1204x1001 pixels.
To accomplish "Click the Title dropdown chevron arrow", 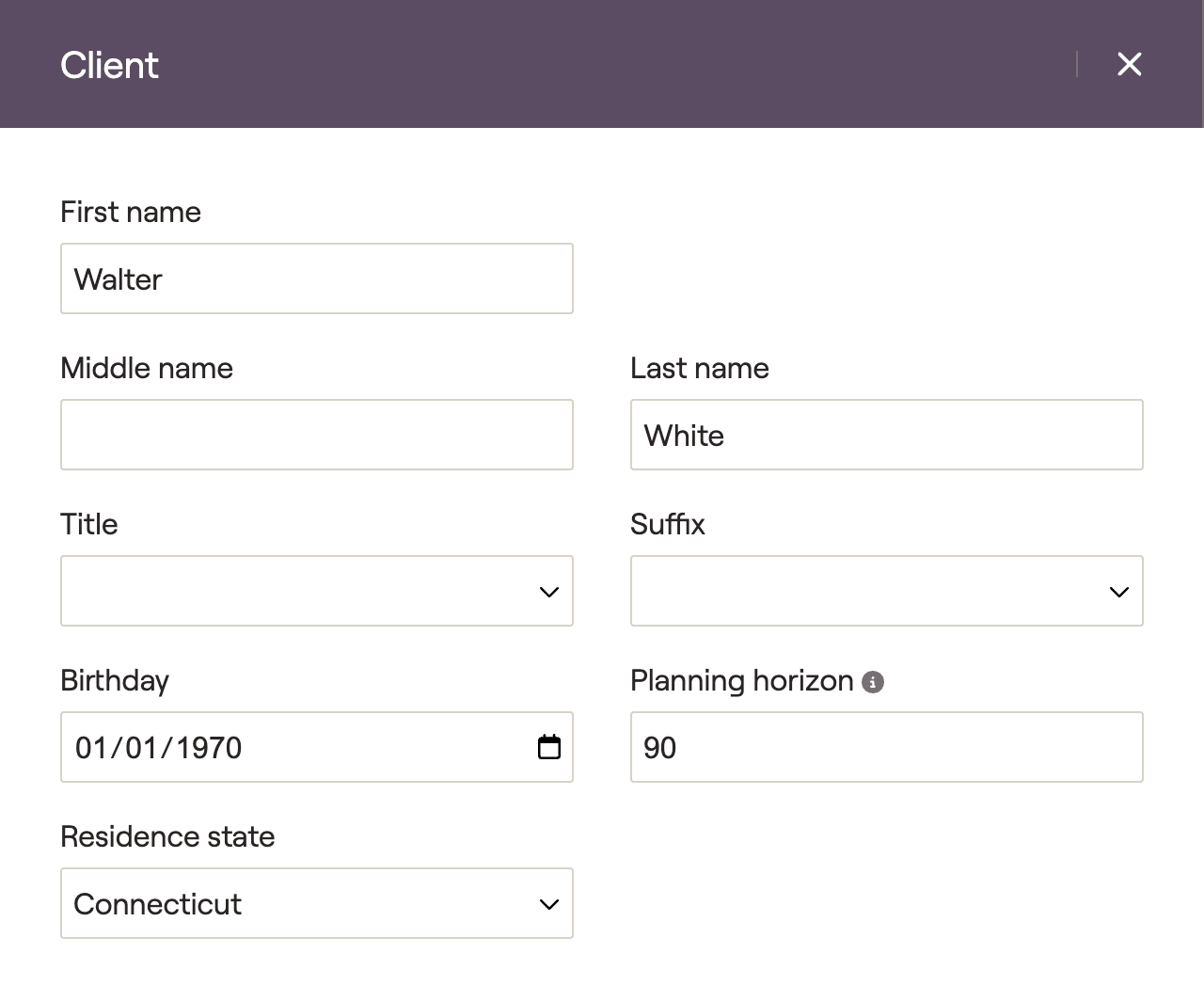I will pos(548,592).
